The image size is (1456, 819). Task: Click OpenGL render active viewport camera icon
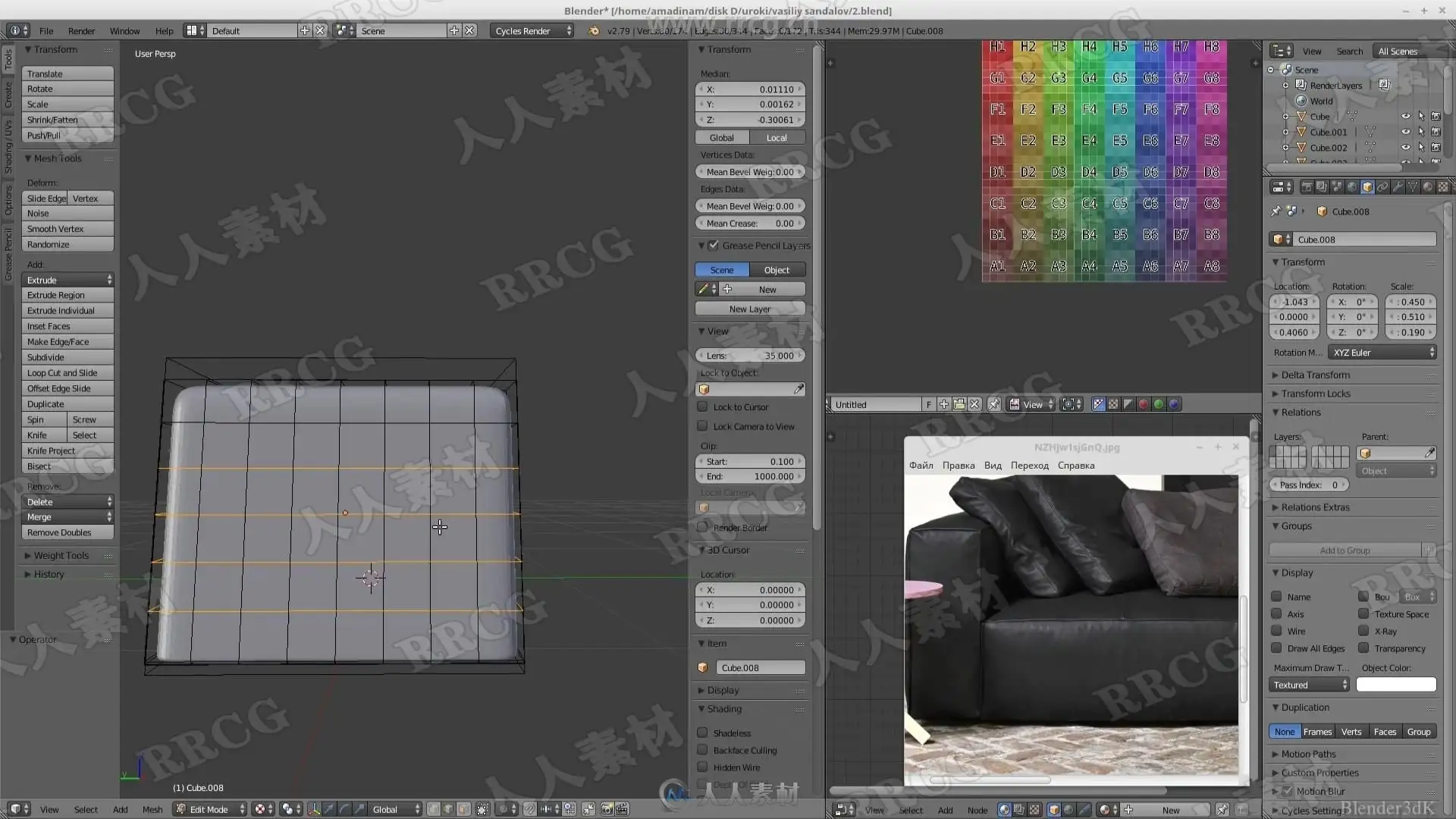[x=607, y=809]
